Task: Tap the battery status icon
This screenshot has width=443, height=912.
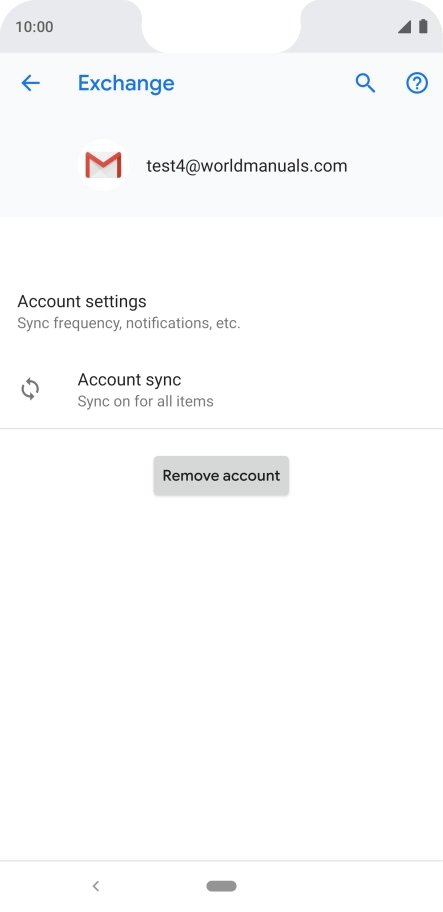Action: (x=423, y=26)
